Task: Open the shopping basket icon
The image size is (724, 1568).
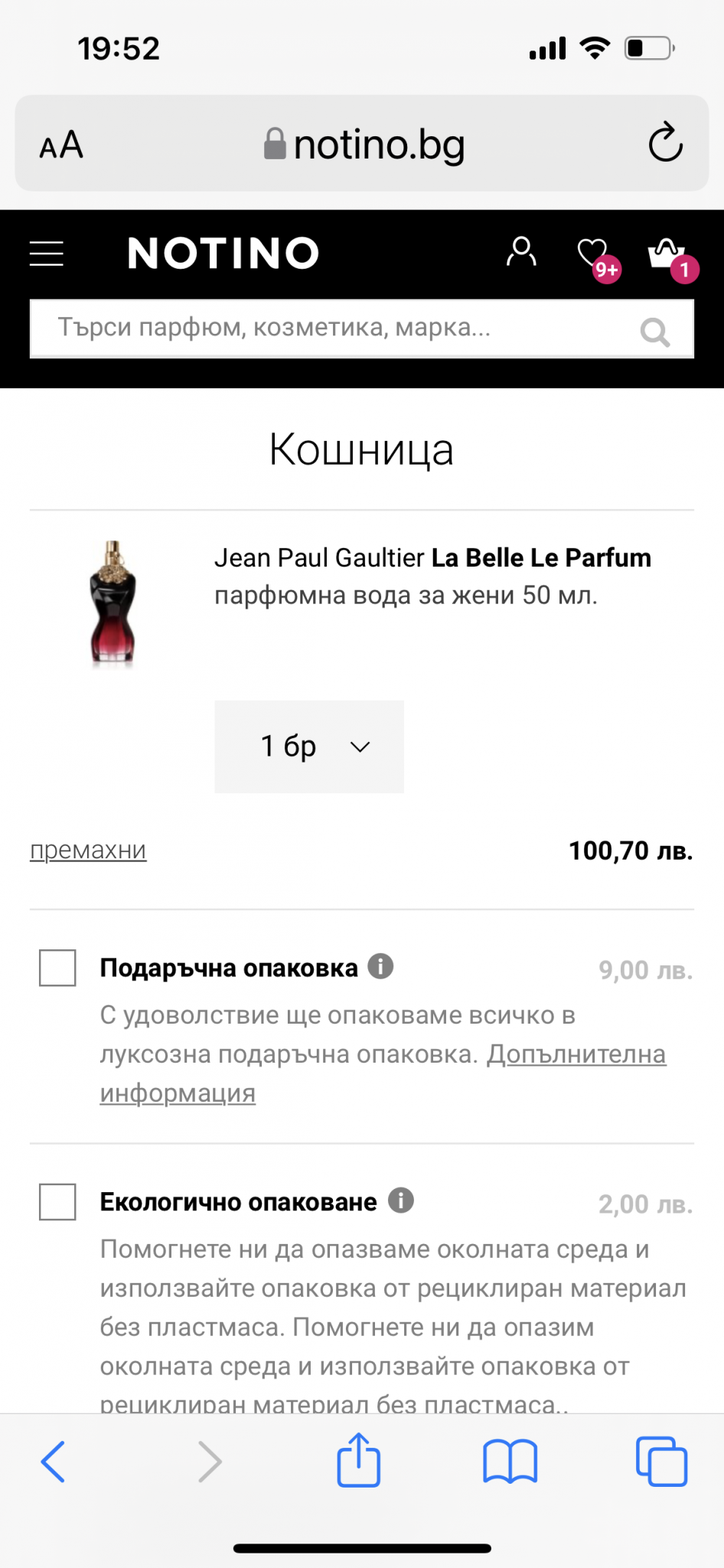Action: click(x=667, y=253)
